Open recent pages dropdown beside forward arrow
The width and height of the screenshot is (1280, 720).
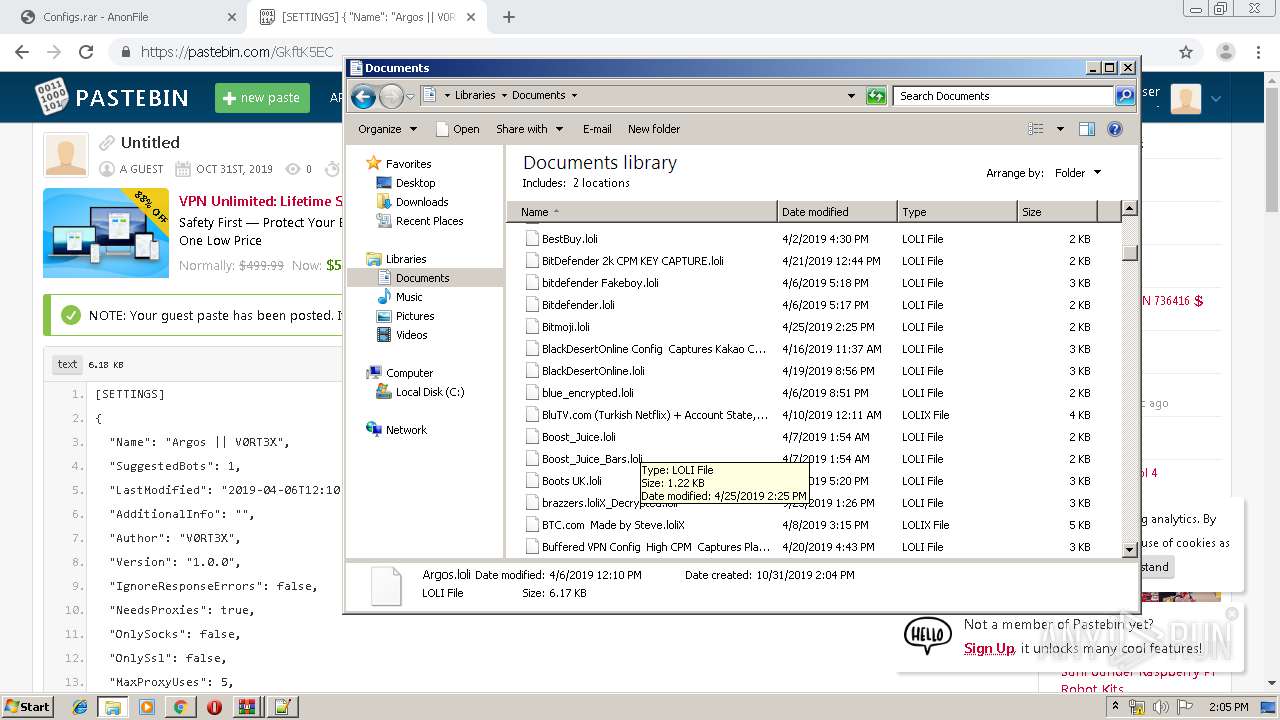click(x=410, y=97)
